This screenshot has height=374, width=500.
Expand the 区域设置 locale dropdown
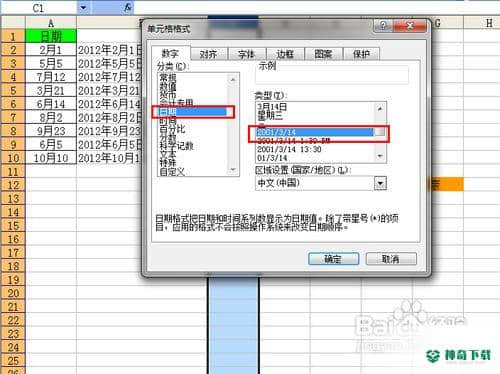380,183
